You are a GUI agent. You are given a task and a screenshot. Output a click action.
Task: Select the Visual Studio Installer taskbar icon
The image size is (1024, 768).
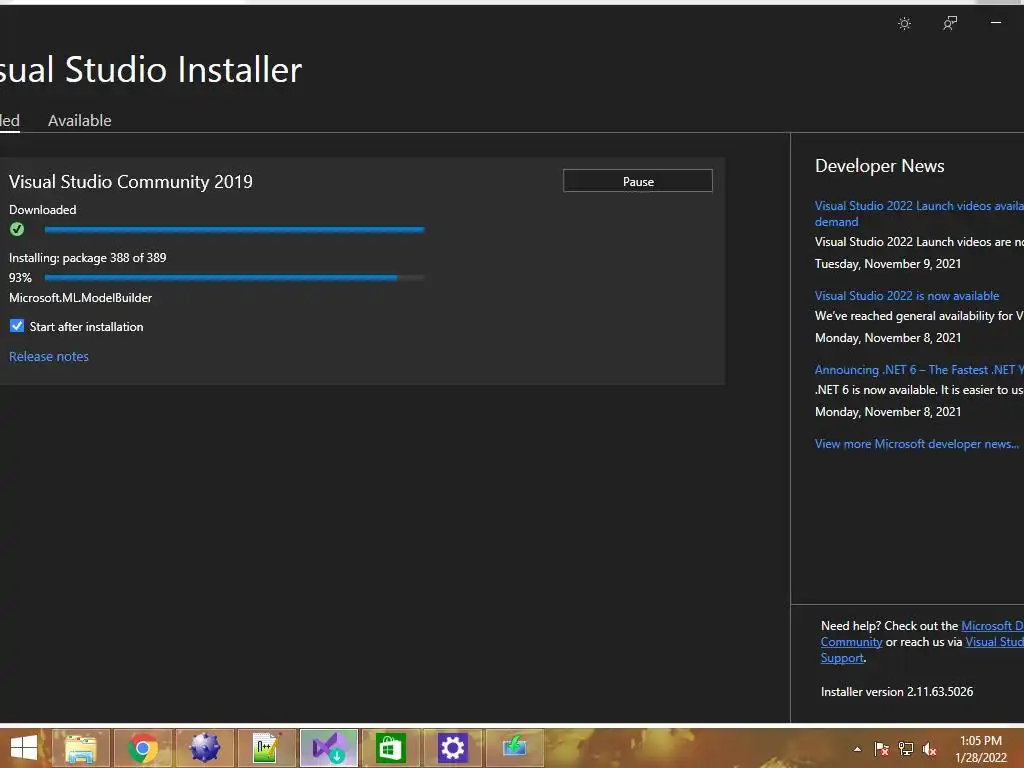328,748
